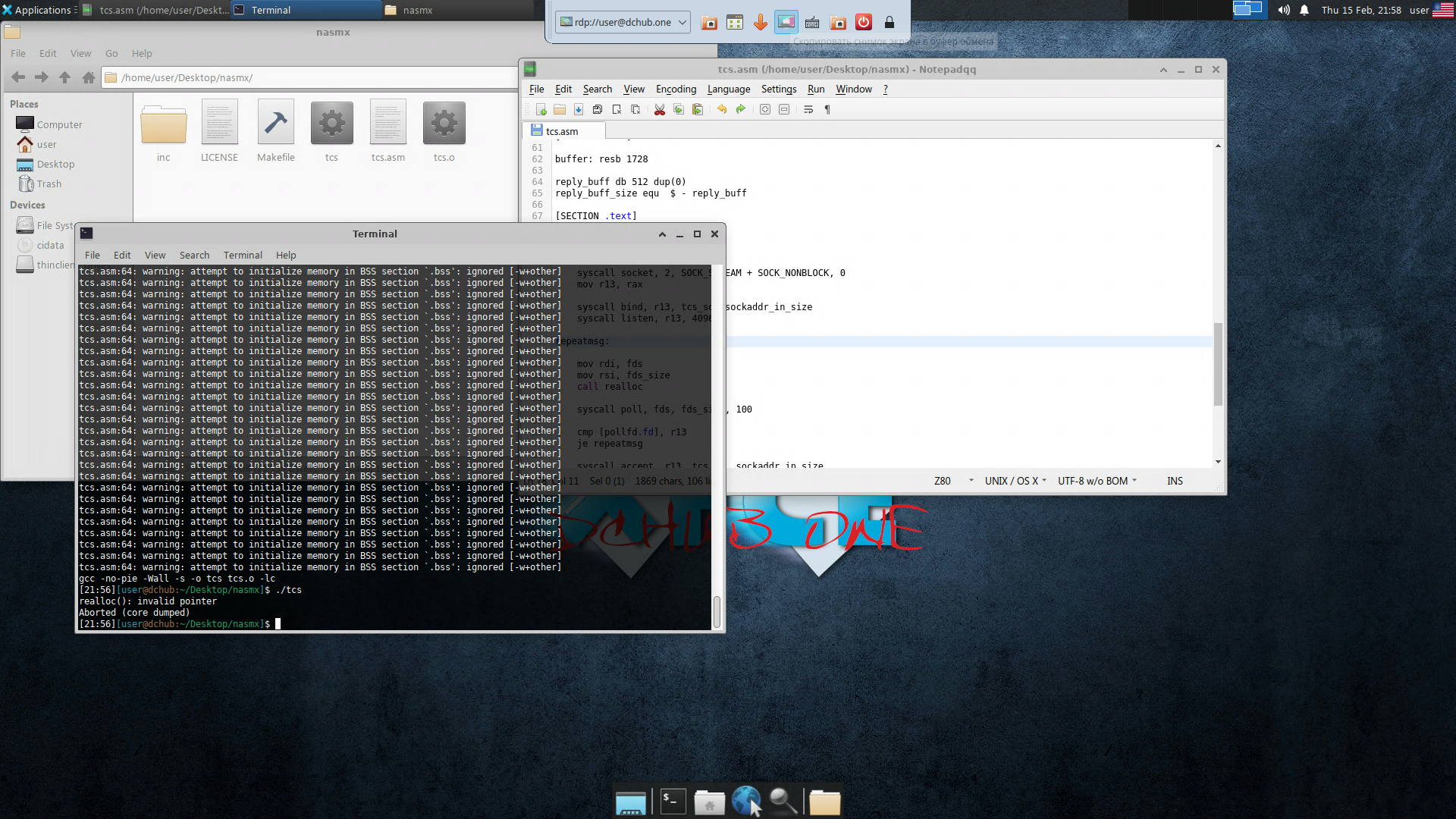1456x819 pixels.
Task: Click the New document toolbar icon
Action: point(541,110)
